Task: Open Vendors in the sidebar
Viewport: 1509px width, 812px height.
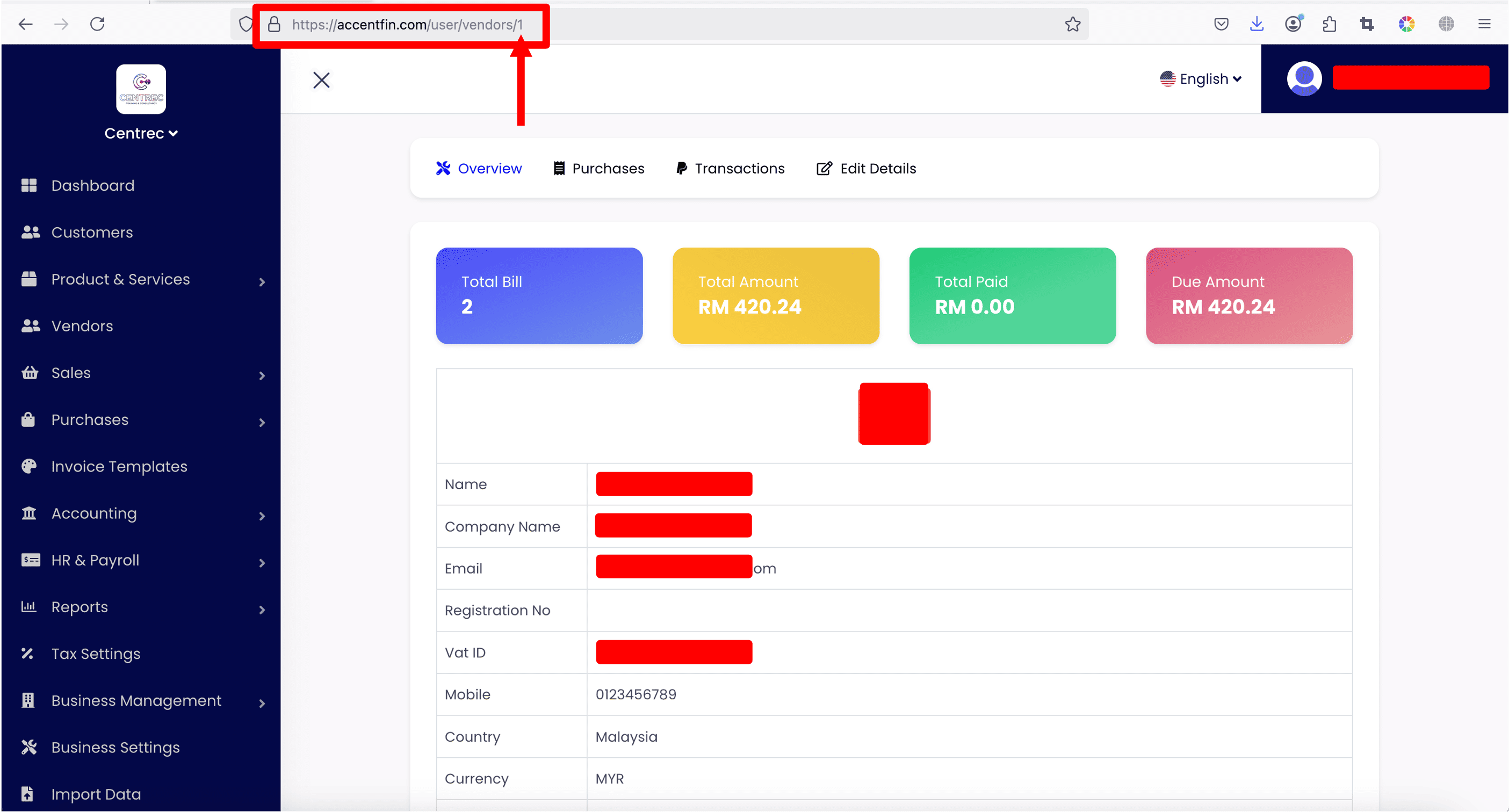Action: click(x=82, y=326)
